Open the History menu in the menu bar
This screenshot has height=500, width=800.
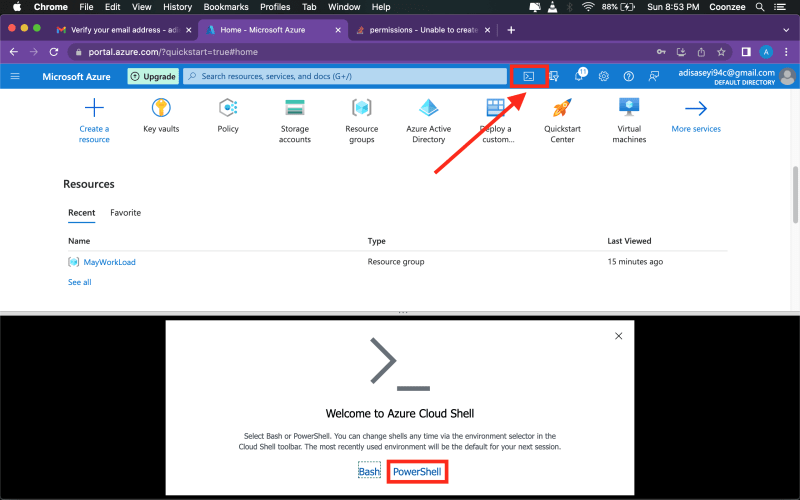177,7
